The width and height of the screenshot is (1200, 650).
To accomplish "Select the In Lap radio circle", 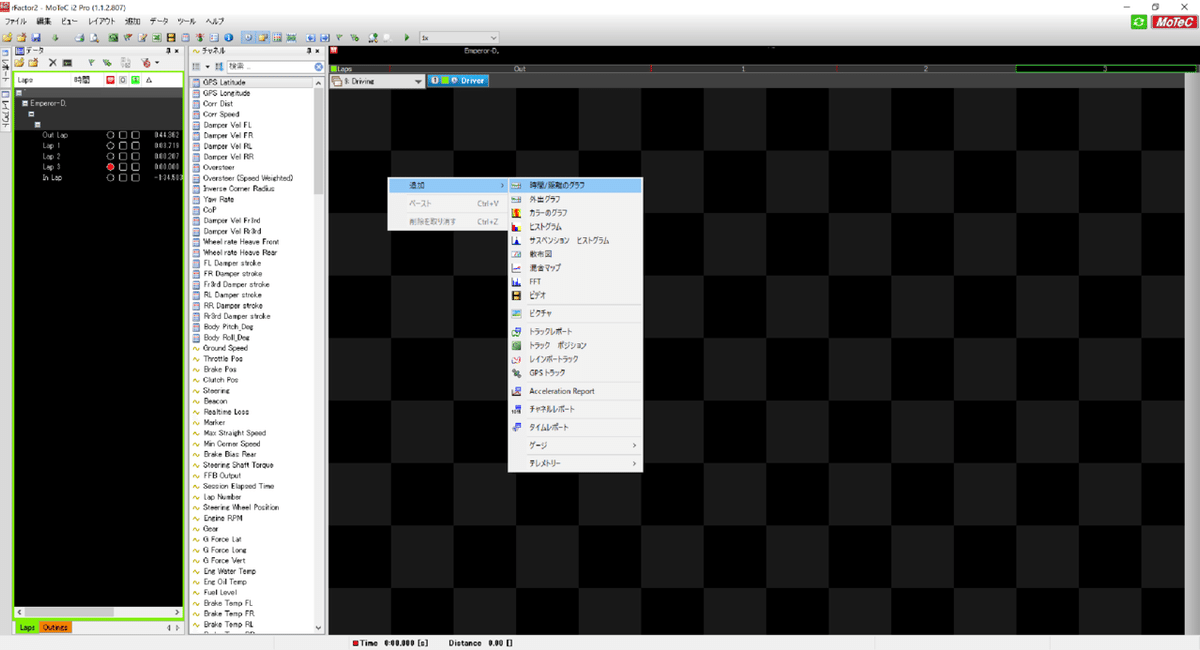I will [111, 177].
